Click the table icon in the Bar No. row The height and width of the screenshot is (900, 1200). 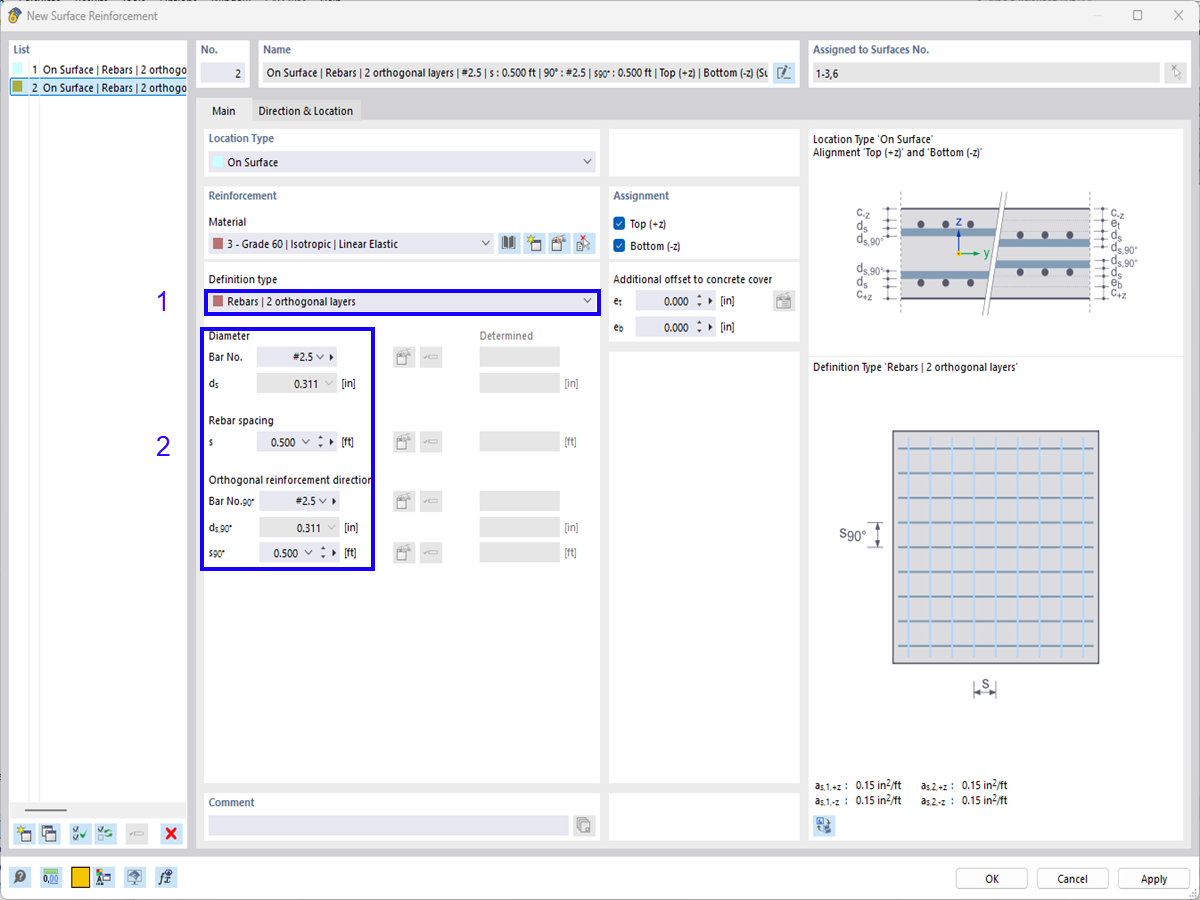pyautogui.click(x=404, y=357)
